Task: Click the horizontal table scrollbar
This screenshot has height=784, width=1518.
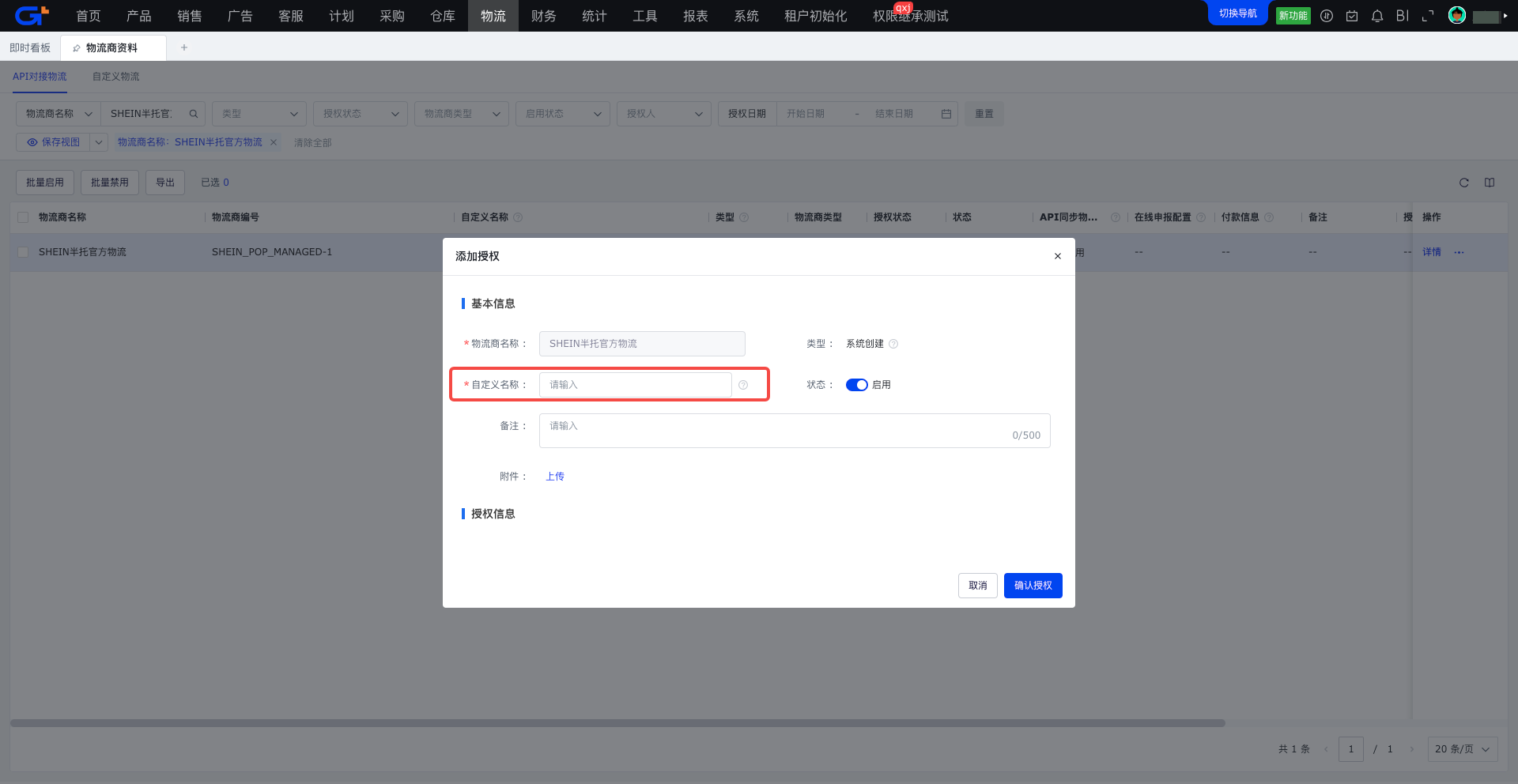Action: coord(617,723)
